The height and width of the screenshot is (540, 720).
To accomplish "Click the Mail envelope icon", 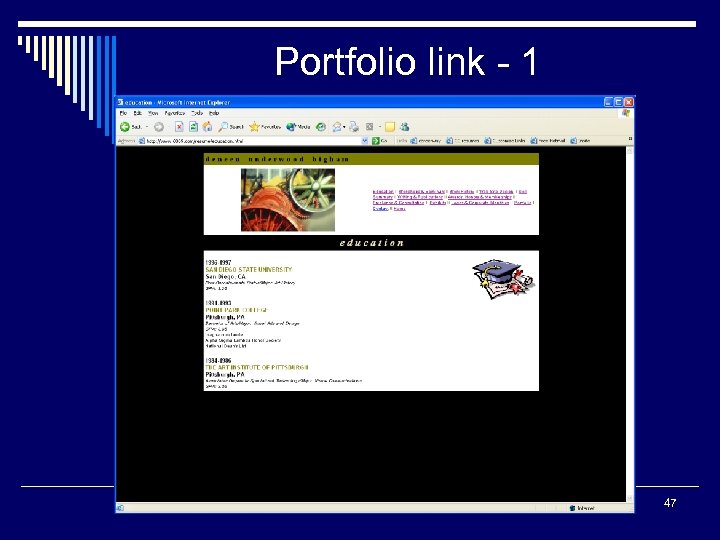I will pyautogui.click(x=337, y=127).
